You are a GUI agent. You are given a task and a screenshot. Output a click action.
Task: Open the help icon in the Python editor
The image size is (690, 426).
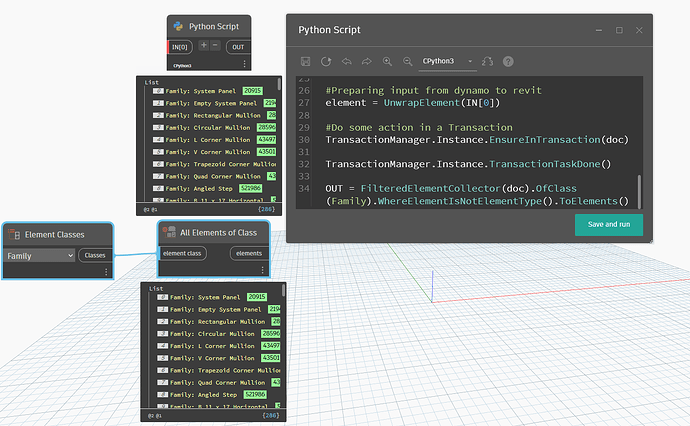[x=508, y=61]
